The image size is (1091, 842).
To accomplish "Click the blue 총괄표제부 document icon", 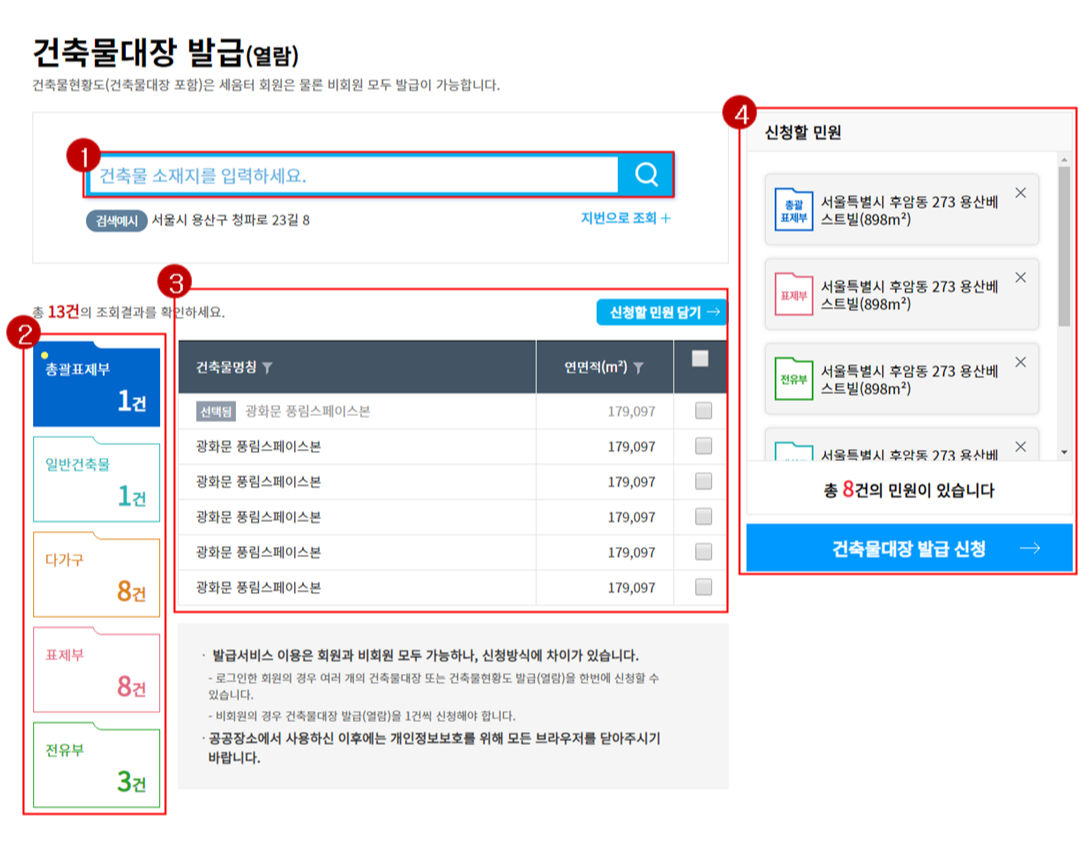I will [794, 209].
